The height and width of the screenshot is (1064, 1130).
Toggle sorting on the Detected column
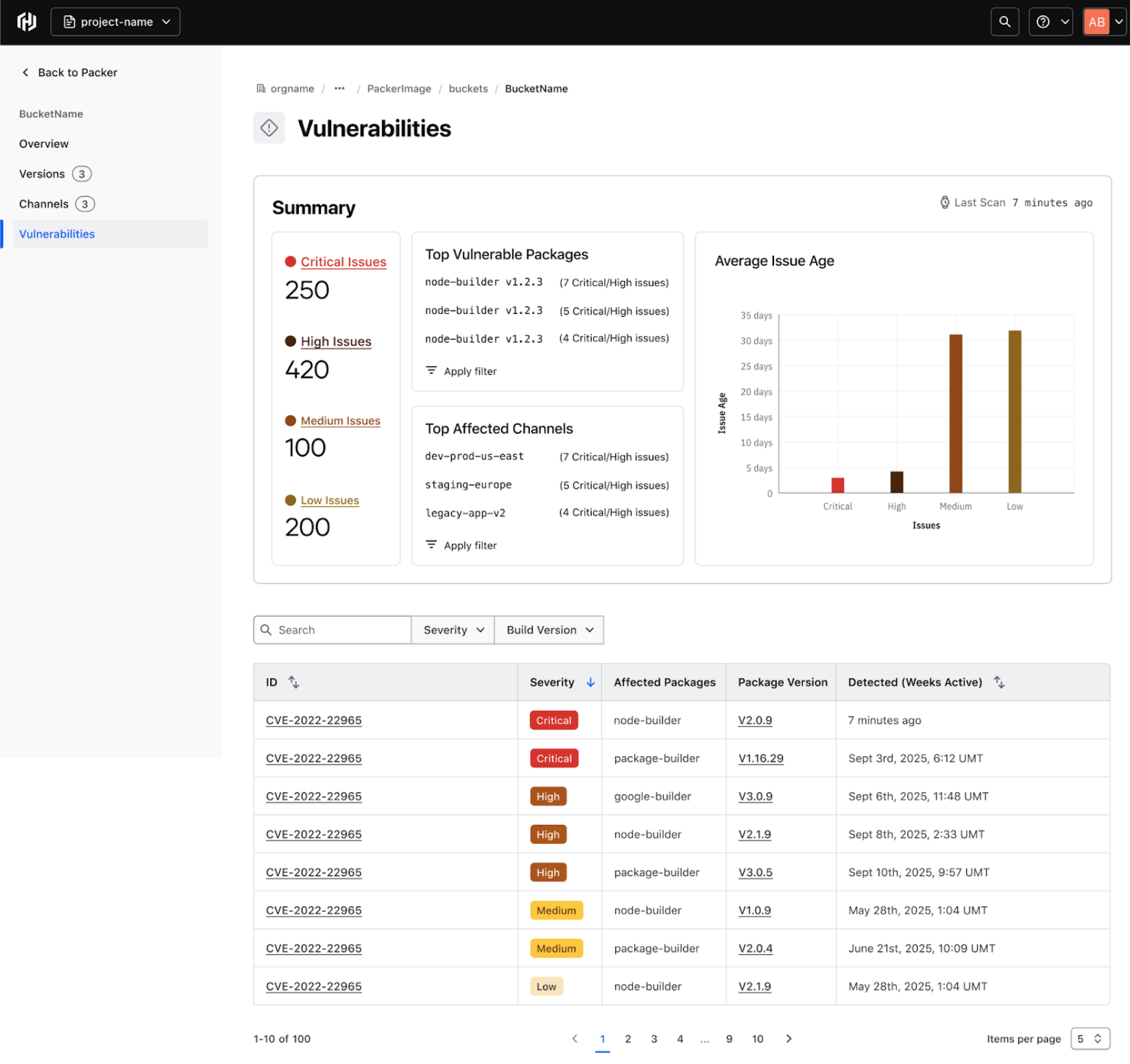coord(1000,681)
